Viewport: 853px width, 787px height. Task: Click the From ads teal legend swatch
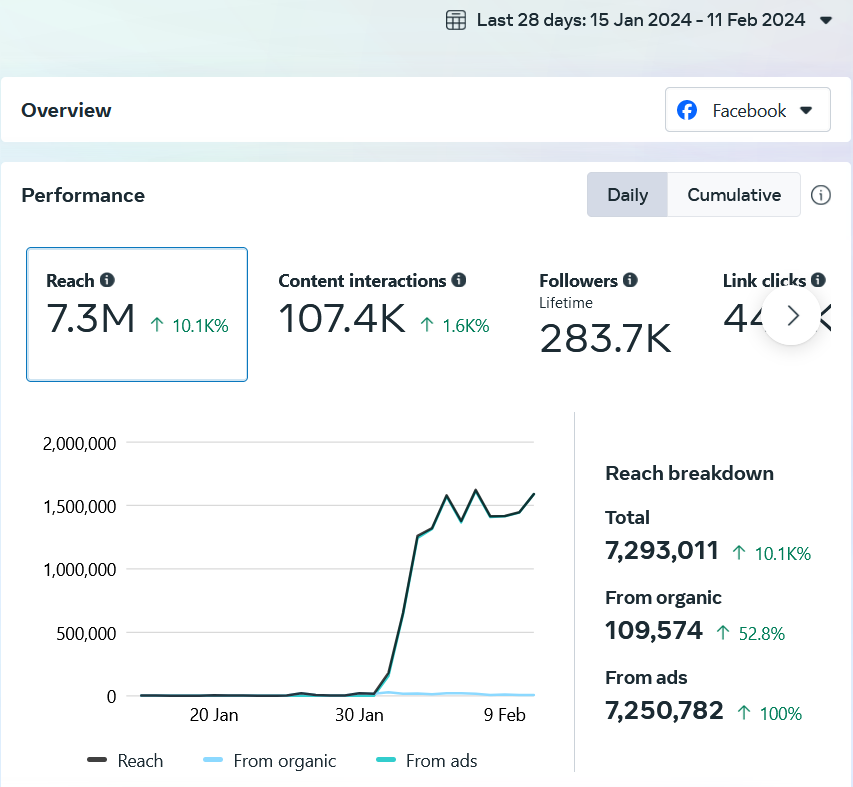(x=386, y=761)
